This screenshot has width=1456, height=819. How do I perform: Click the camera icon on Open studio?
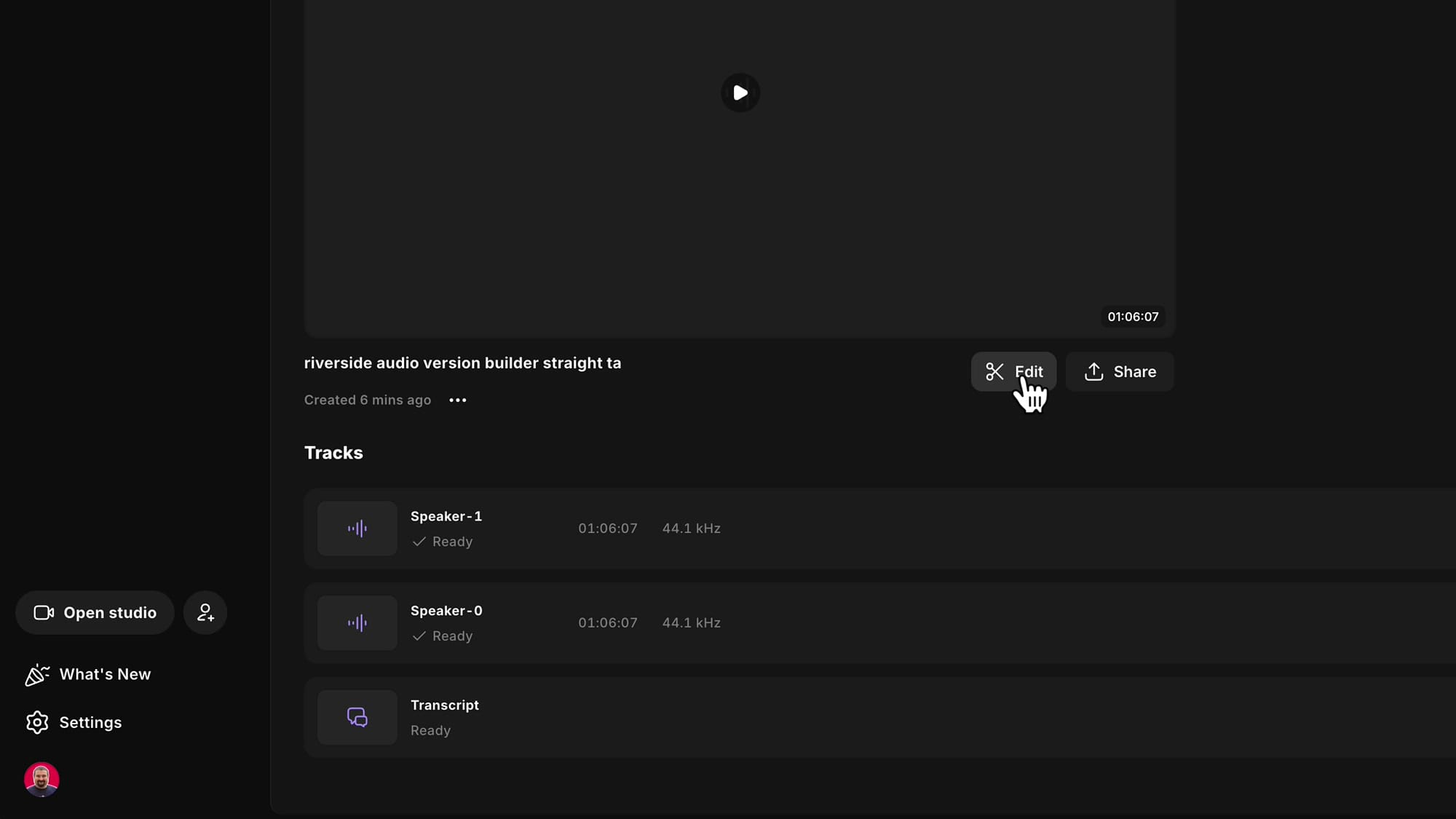click(x=44, y=612)
